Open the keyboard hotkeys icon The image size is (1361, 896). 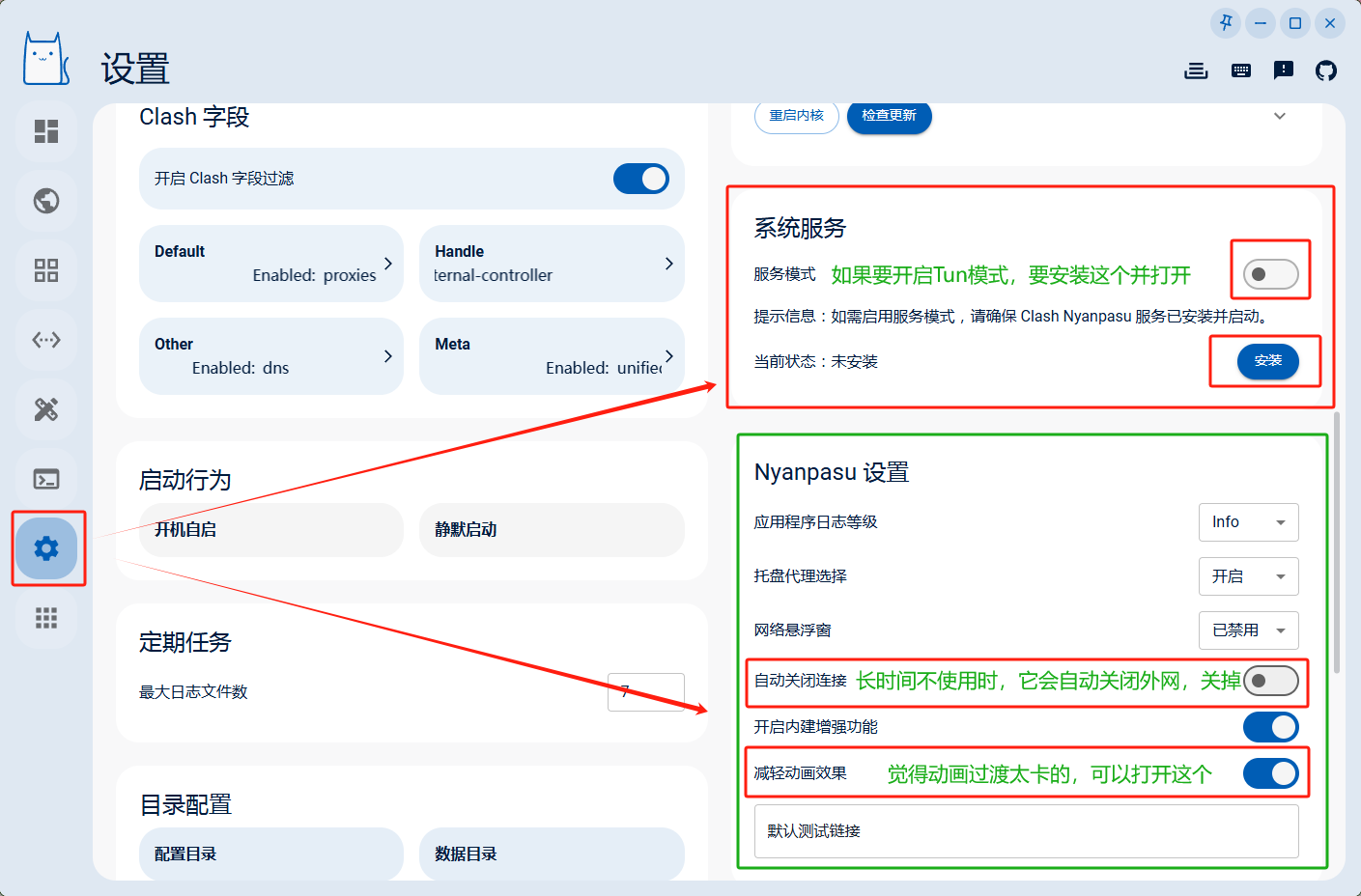click(1241, 70)
